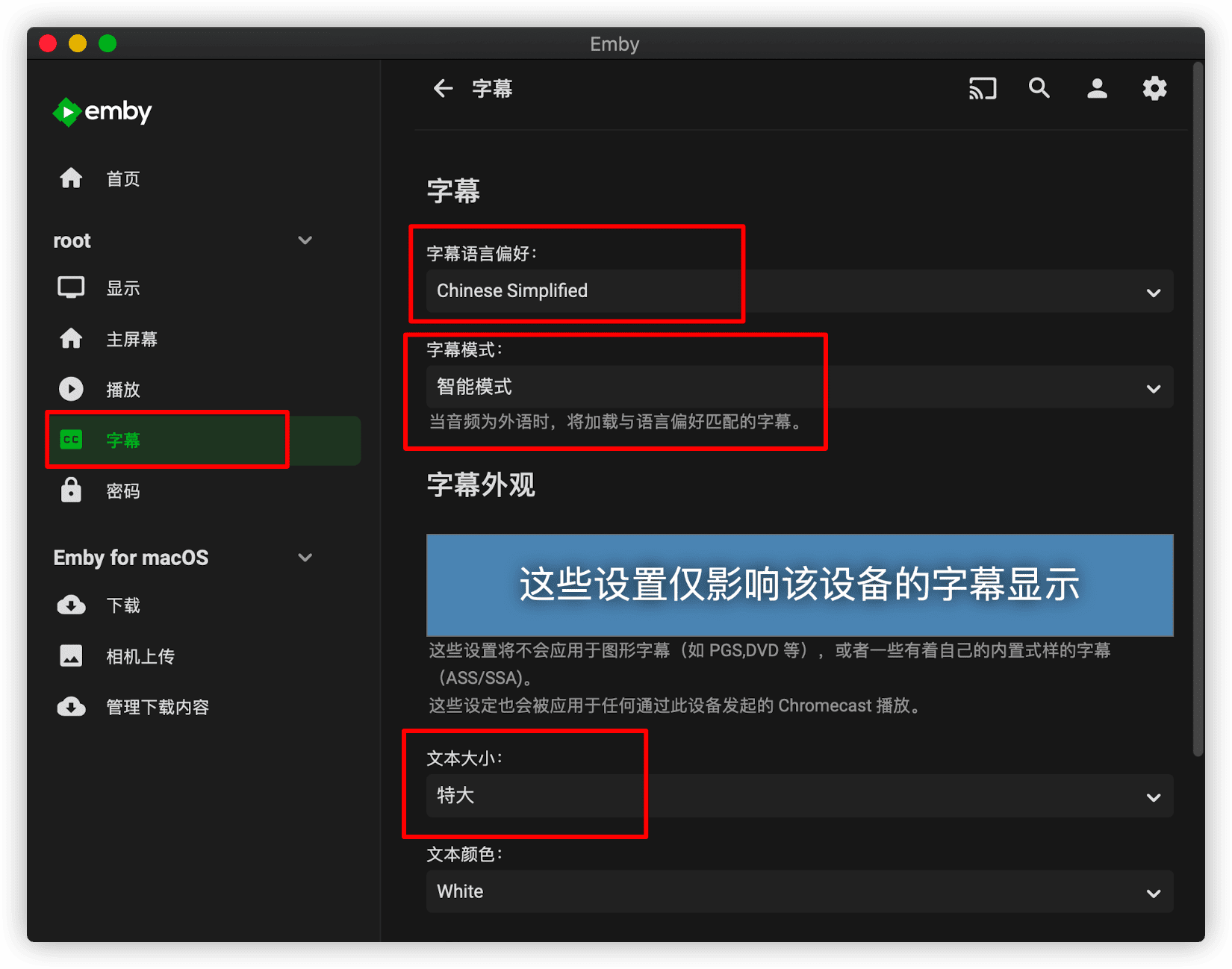1232x969 pixels.
Task: Open the 文本大小 特大 dropdown
Action: (799, 796)
